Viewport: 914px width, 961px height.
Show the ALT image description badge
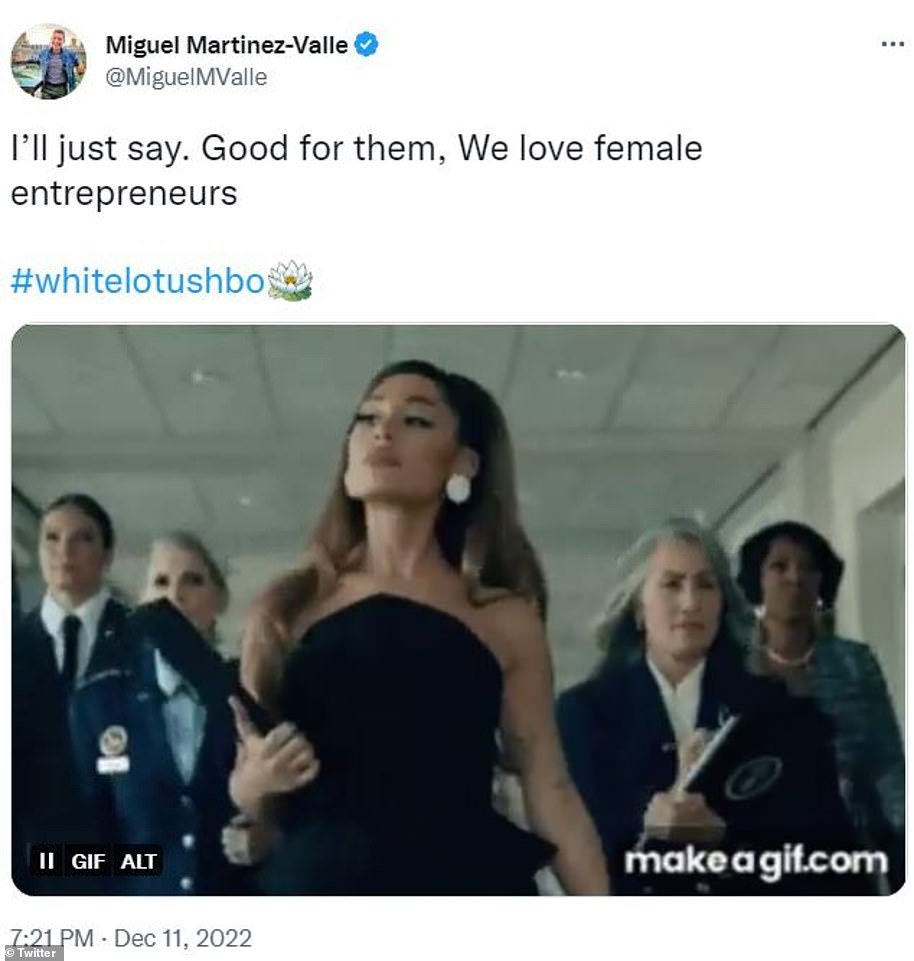tap(139, 861)
